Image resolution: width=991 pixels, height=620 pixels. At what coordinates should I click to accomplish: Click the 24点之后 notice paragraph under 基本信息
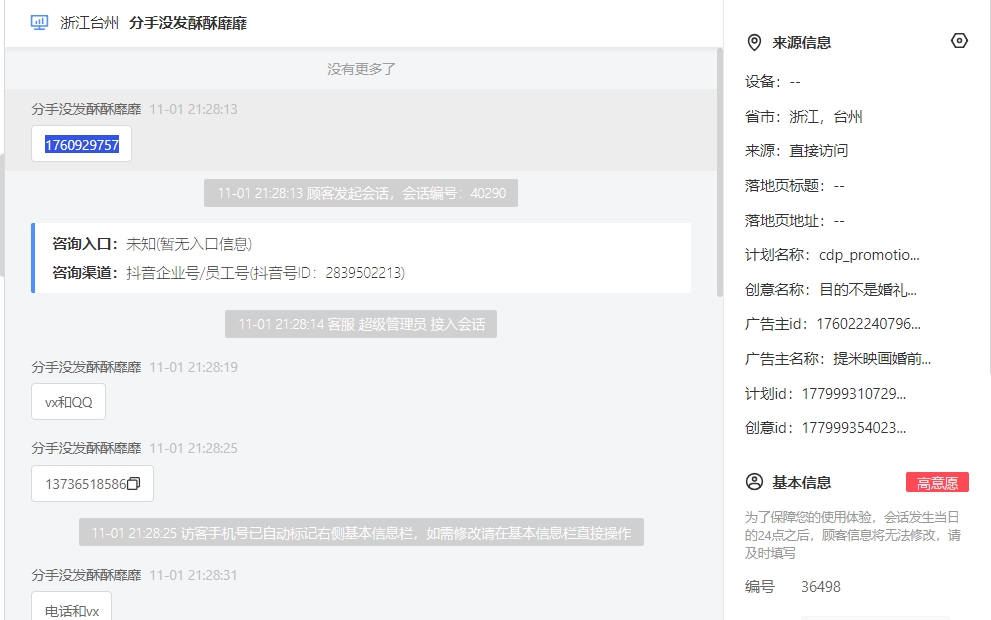click(853, 535)
